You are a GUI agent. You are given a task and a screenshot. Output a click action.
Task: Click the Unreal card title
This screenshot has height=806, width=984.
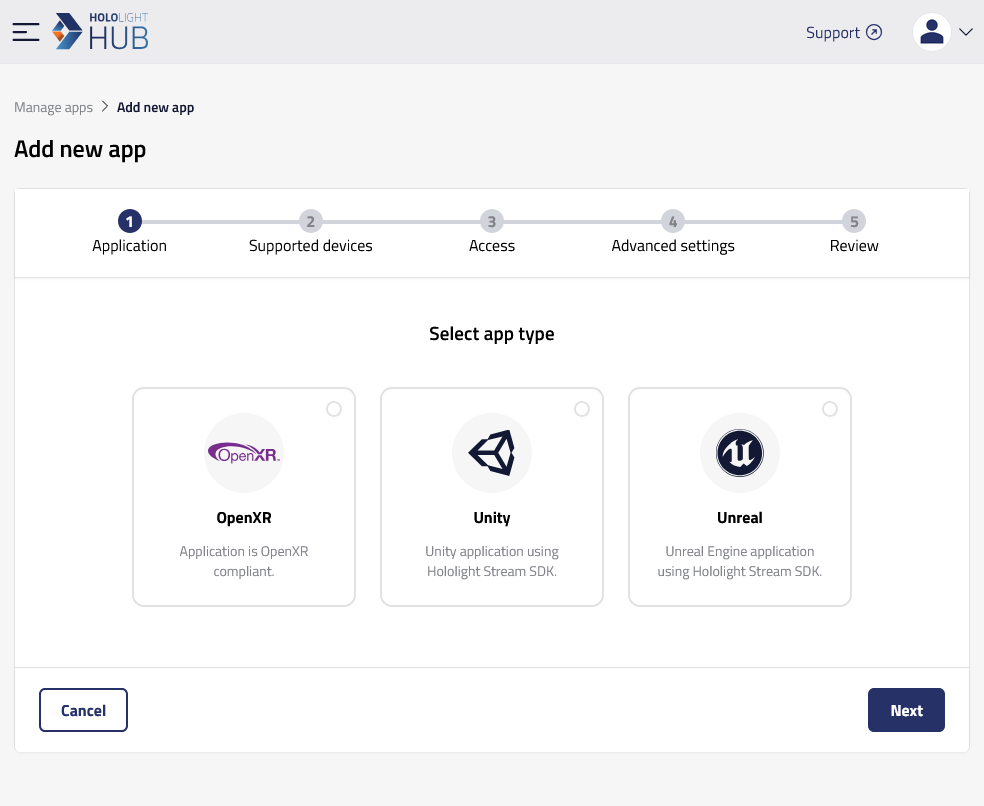pyautogui.click(x=740, y=518)
